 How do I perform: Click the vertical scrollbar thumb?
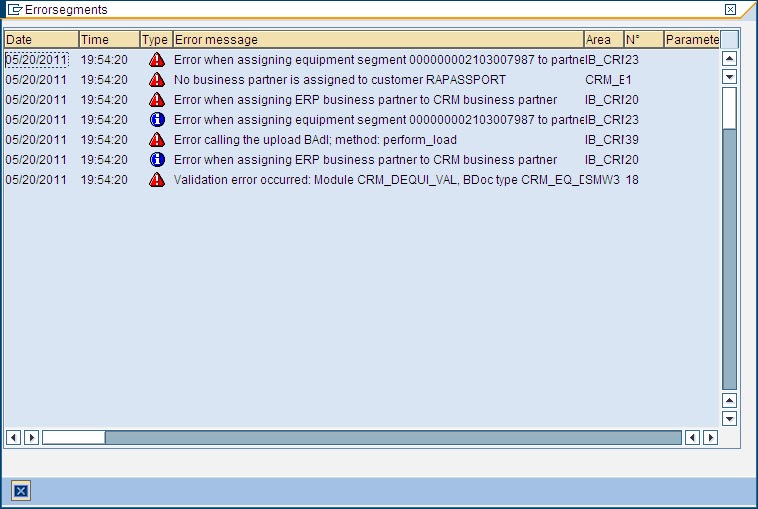pos(729,108)
